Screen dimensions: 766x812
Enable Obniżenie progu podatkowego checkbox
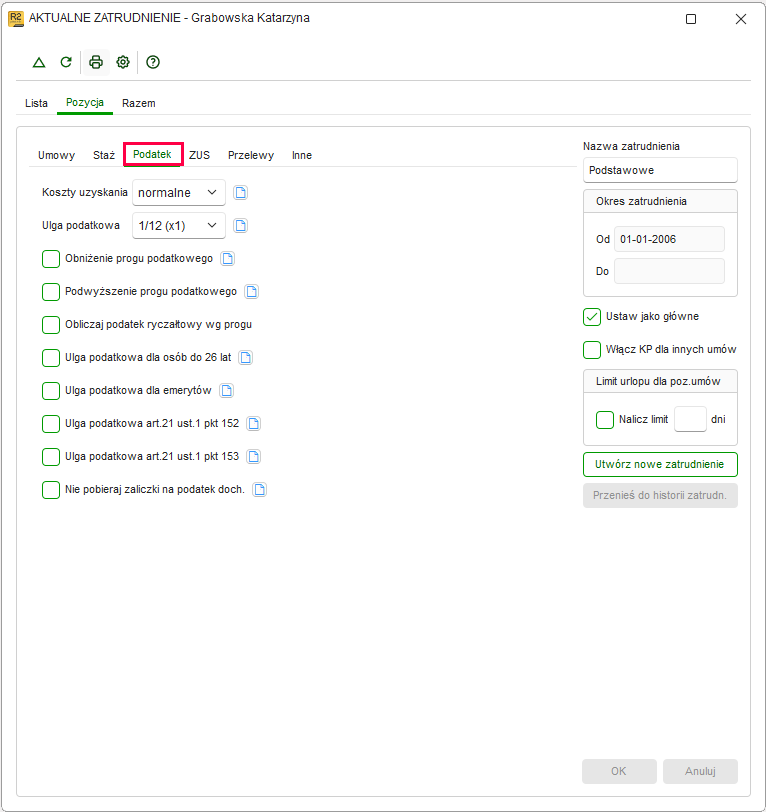coord(51,258)
